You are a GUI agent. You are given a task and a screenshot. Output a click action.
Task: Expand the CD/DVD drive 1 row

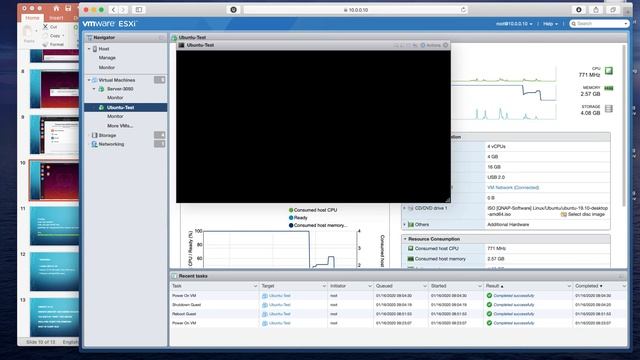point(404,208)
